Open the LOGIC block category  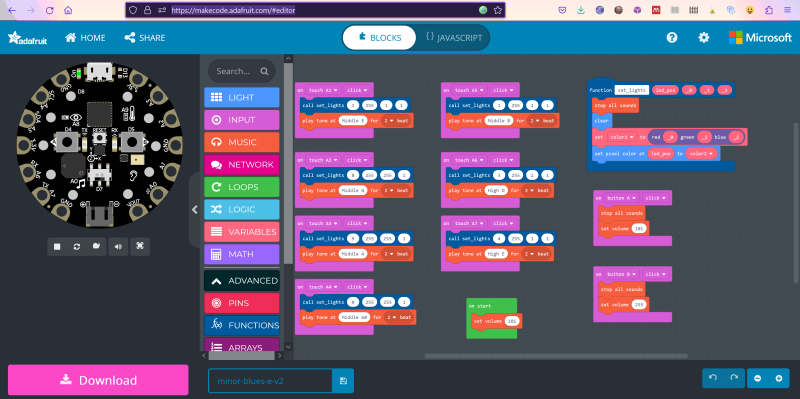coord(242,210)
